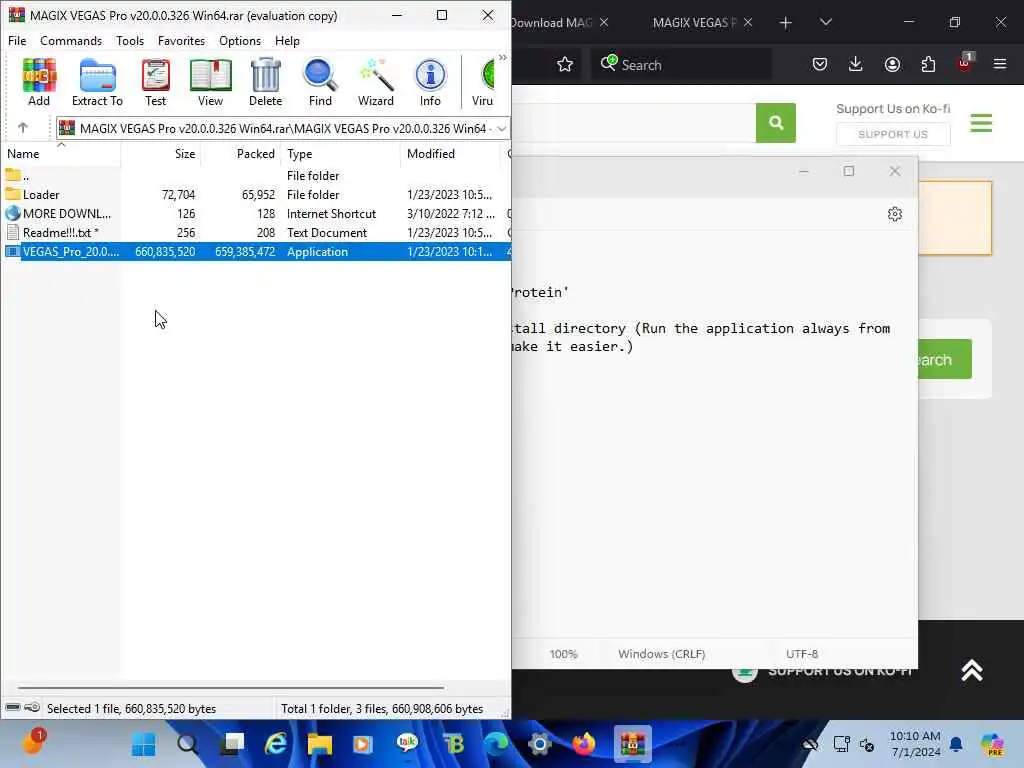Open the Windows Start menu
The image size is (1024, 768).
click(144, 744)
